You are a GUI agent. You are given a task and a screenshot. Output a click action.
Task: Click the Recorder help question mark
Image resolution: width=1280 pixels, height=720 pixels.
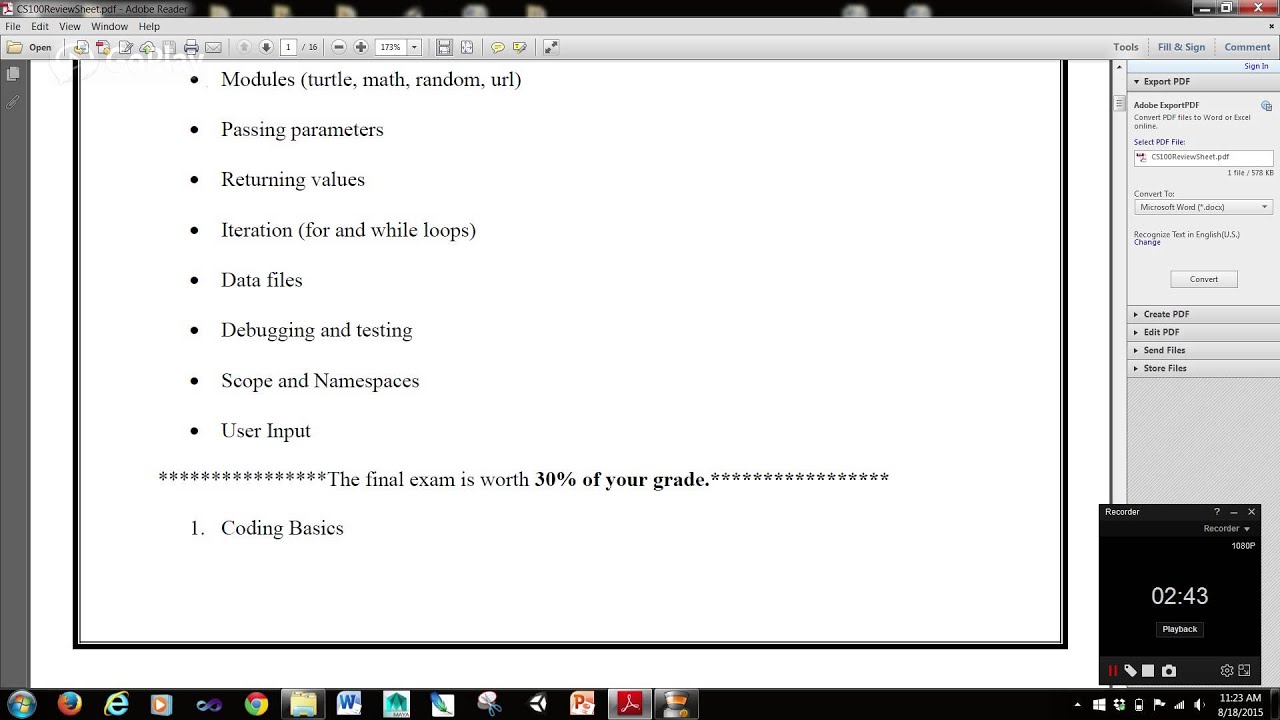[1217, 512]
